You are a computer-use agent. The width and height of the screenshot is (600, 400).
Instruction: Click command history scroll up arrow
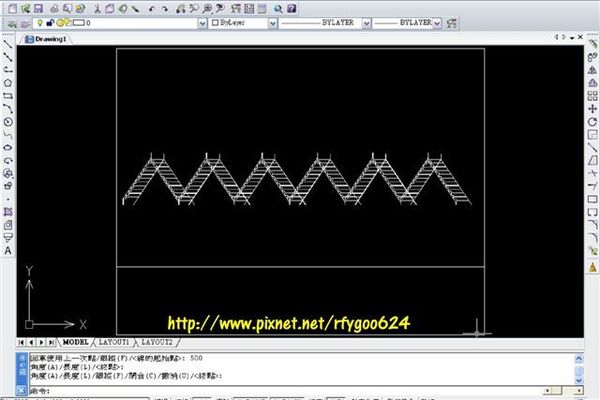[579, 358]
